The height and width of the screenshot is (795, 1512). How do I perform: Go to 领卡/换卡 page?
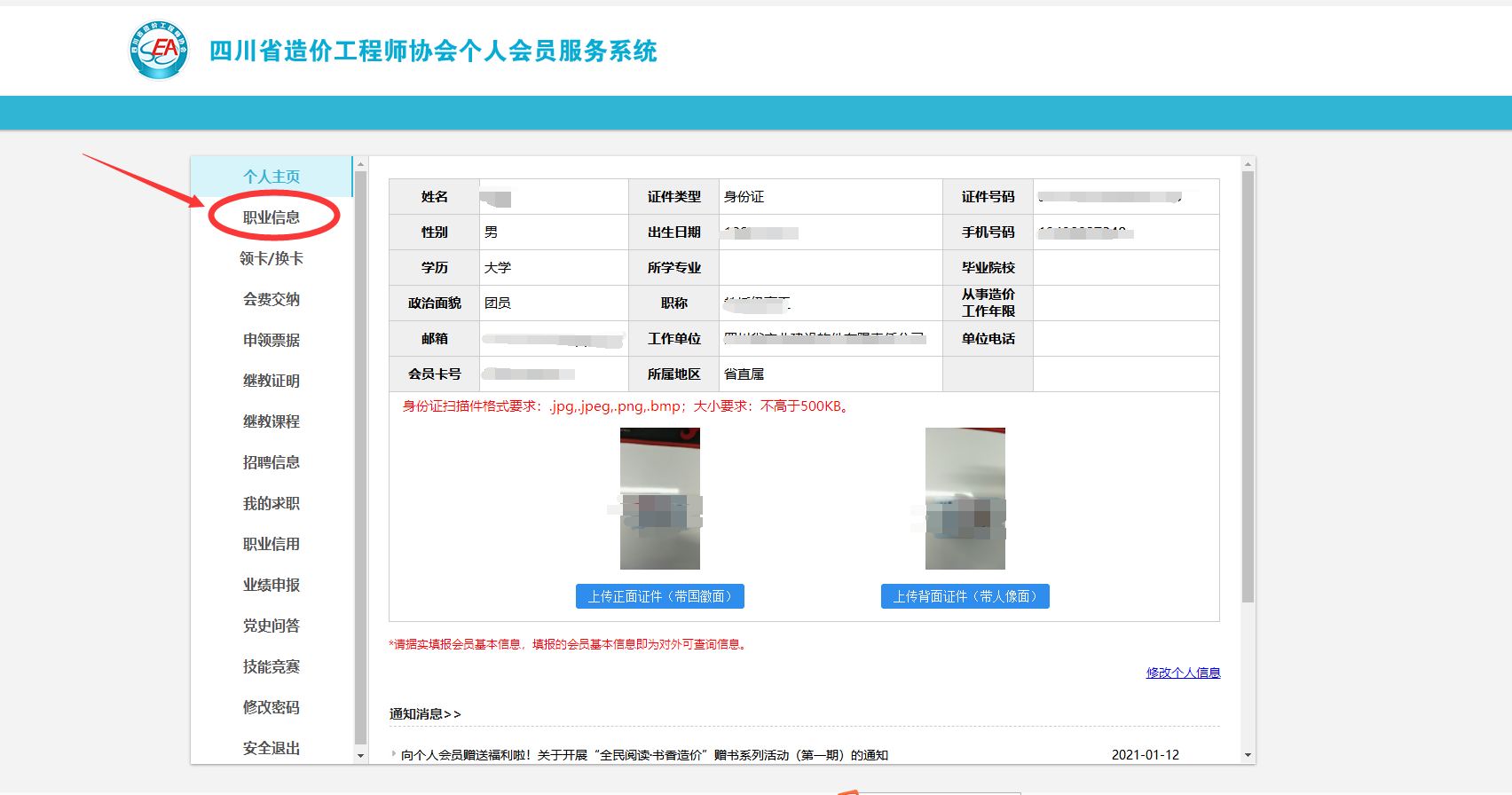[x=272, y=258]
